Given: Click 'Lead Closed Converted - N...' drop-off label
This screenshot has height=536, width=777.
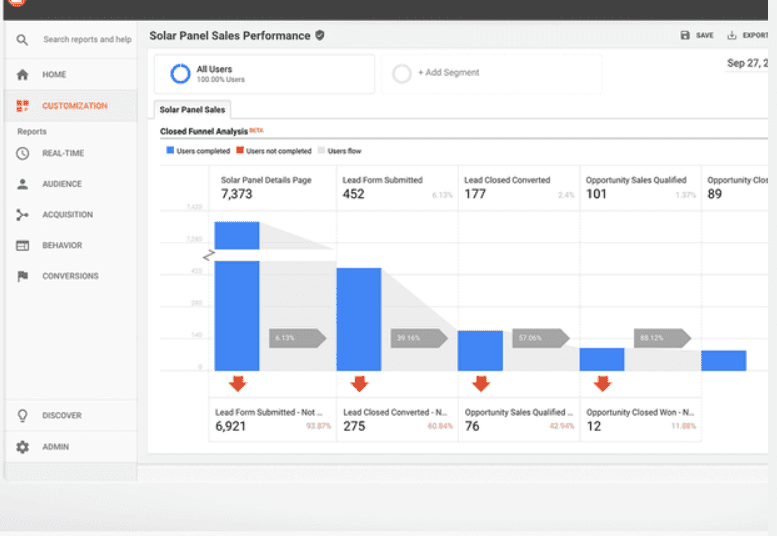Looking at the screenshot, I should [x=395, y=412].
